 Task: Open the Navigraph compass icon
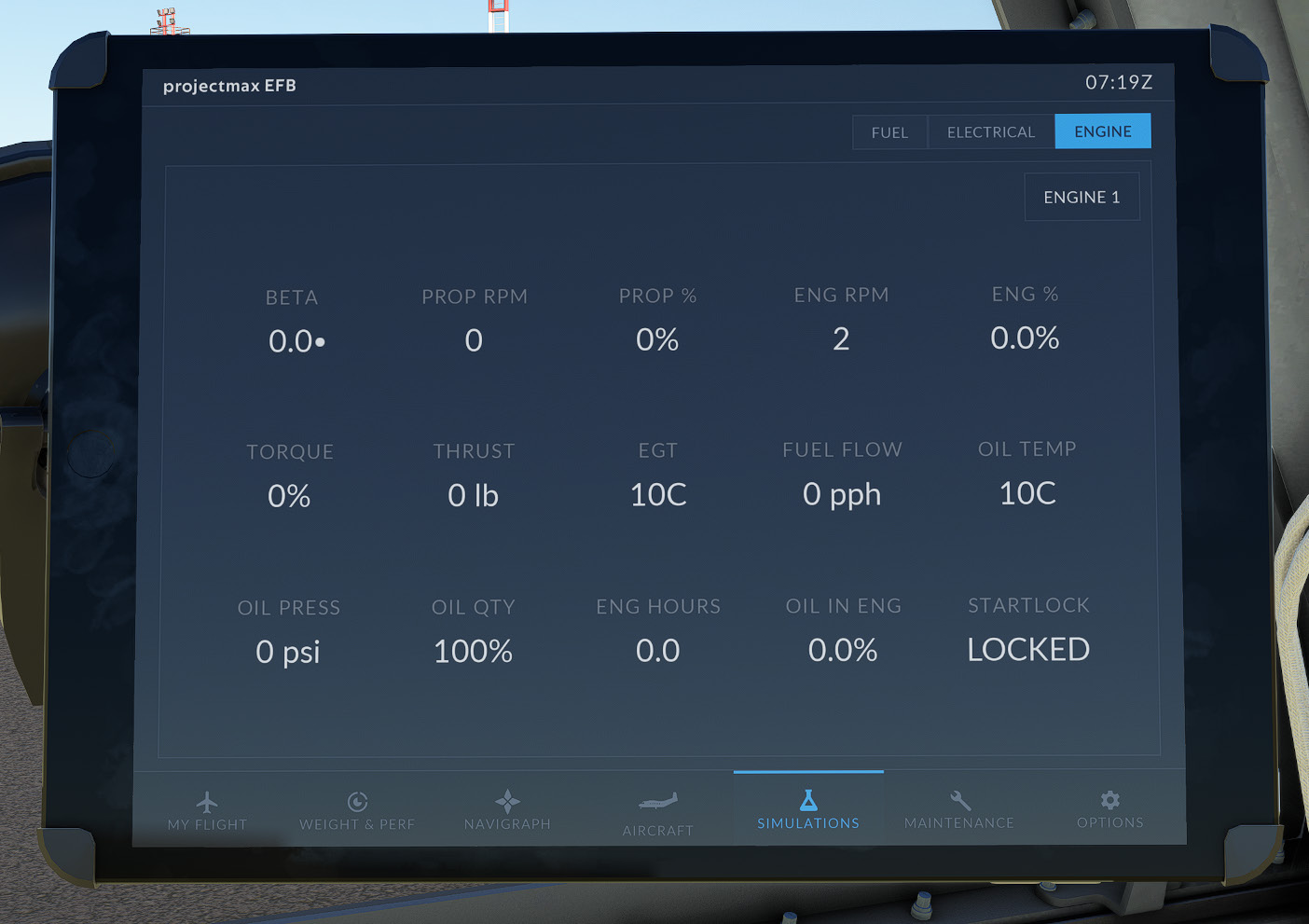click(x=507, y=801)
